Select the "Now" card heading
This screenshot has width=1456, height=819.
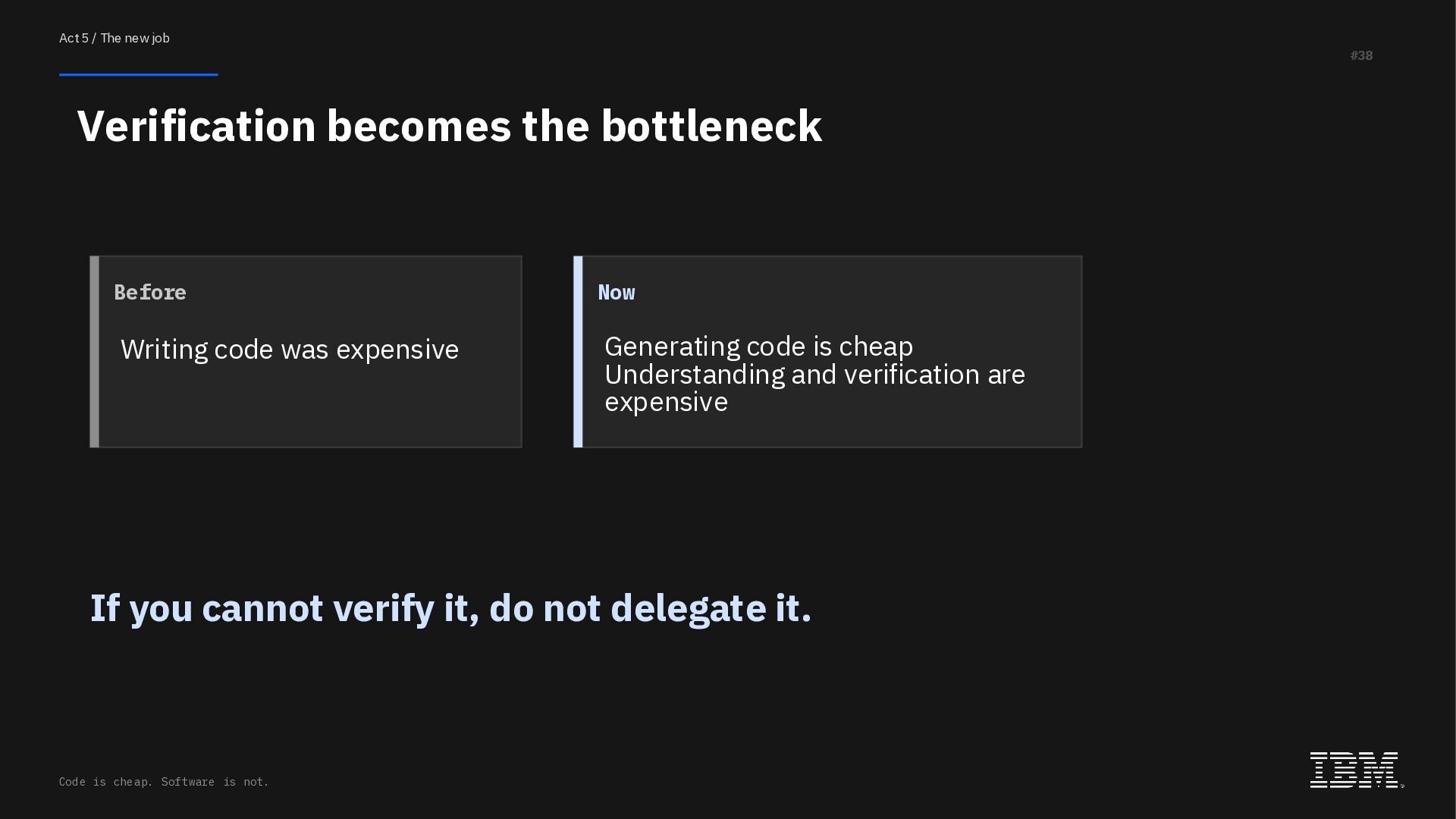617,293
